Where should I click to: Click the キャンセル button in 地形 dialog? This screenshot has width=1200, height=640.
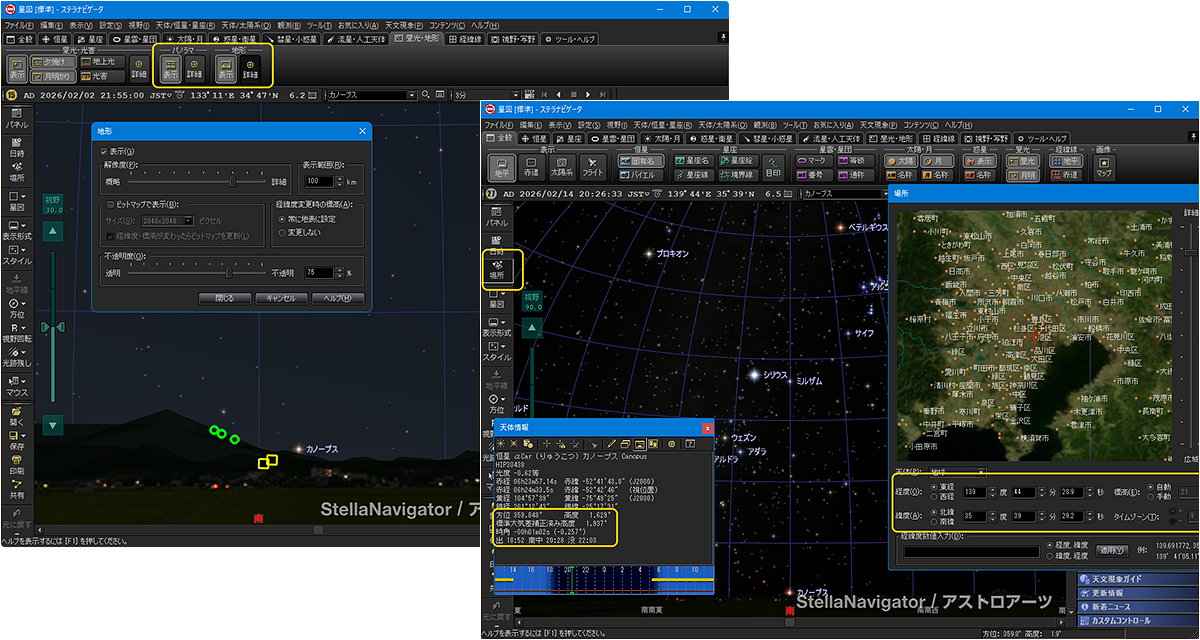tap(281, 298)
